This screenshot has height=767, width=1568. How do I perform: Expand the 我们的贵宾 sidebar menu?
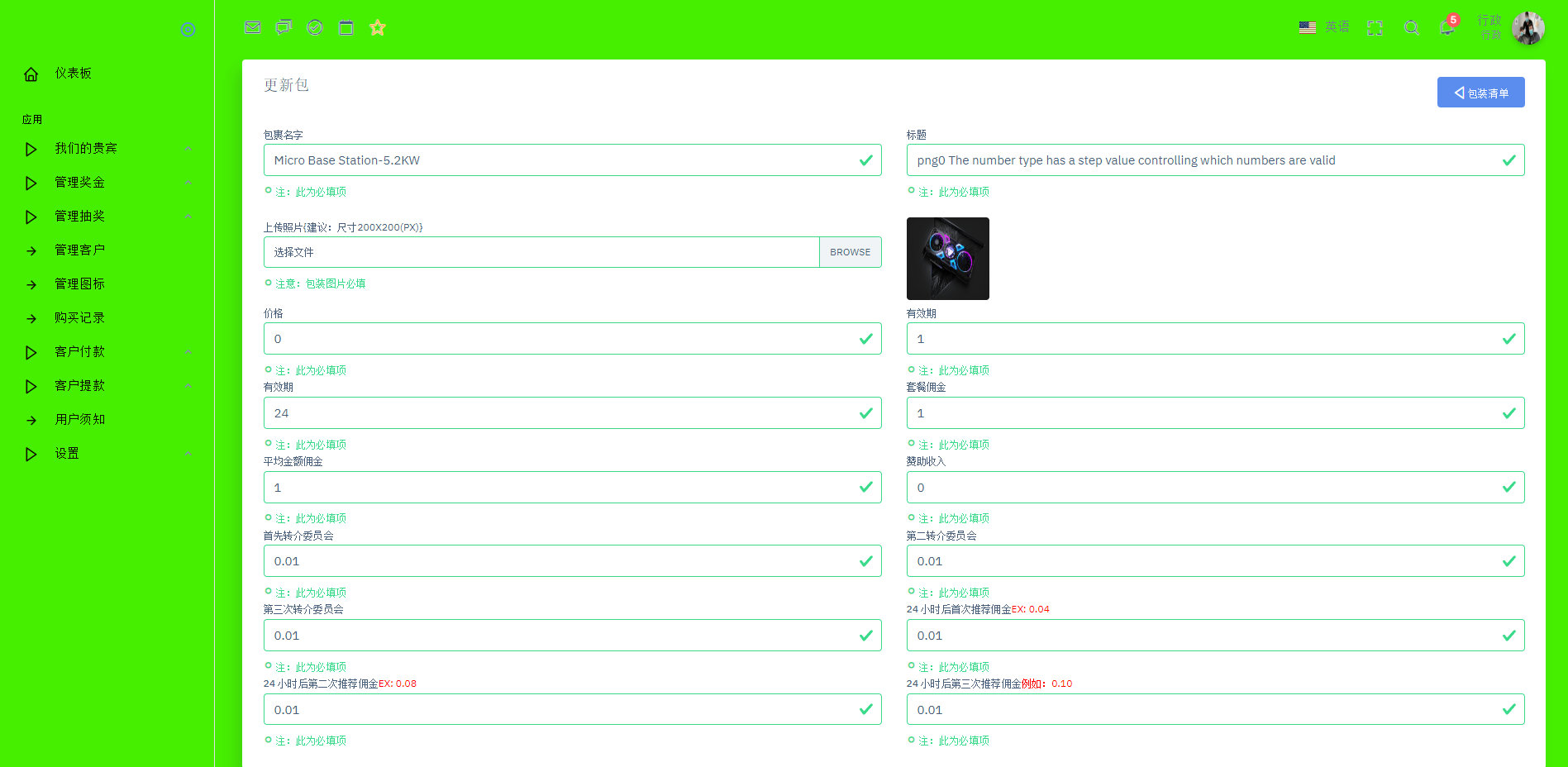(107, 149)
